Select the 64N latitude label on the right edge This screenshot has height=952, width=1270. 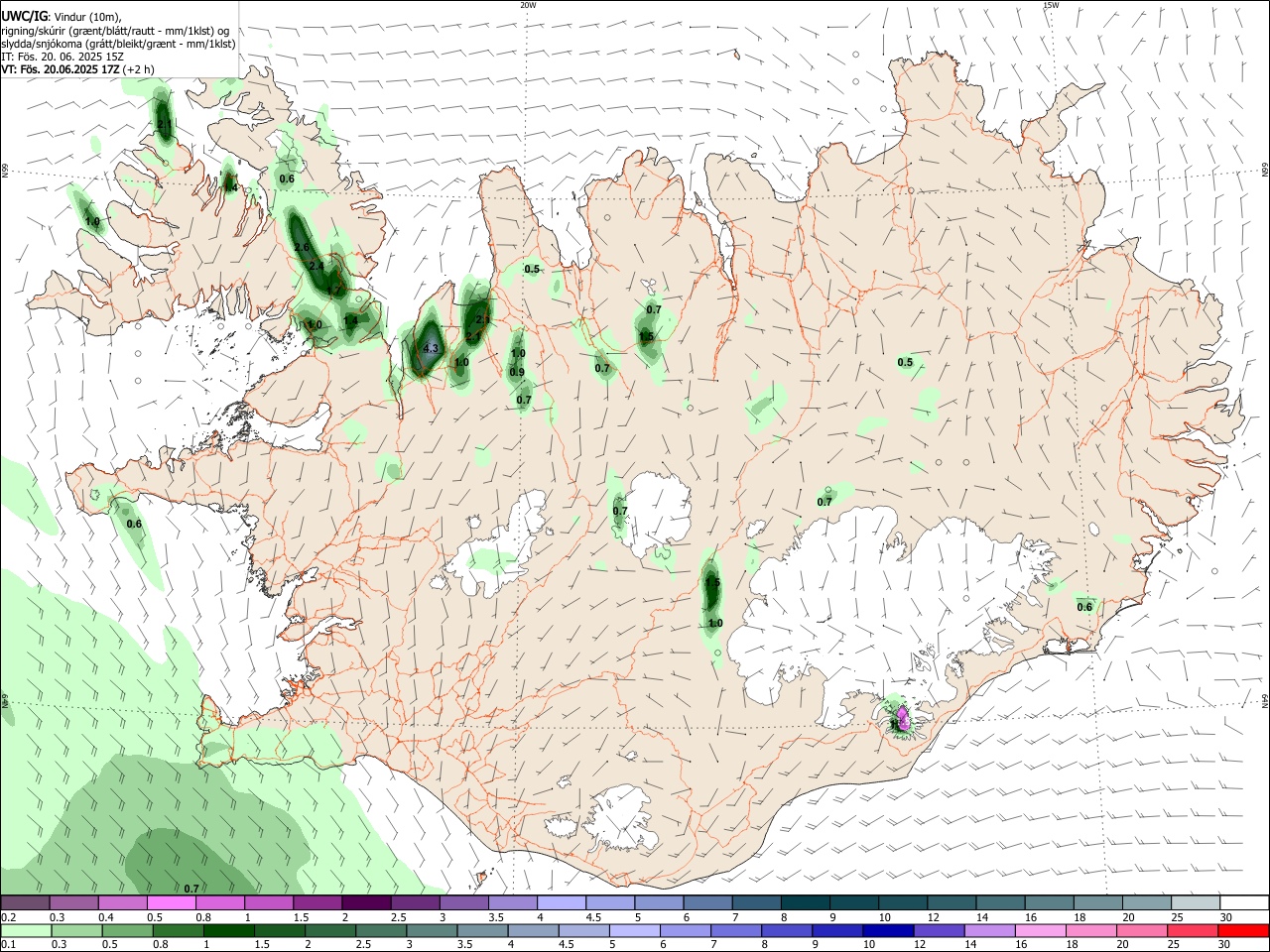pyautogui.click(x=1265, y=700)
